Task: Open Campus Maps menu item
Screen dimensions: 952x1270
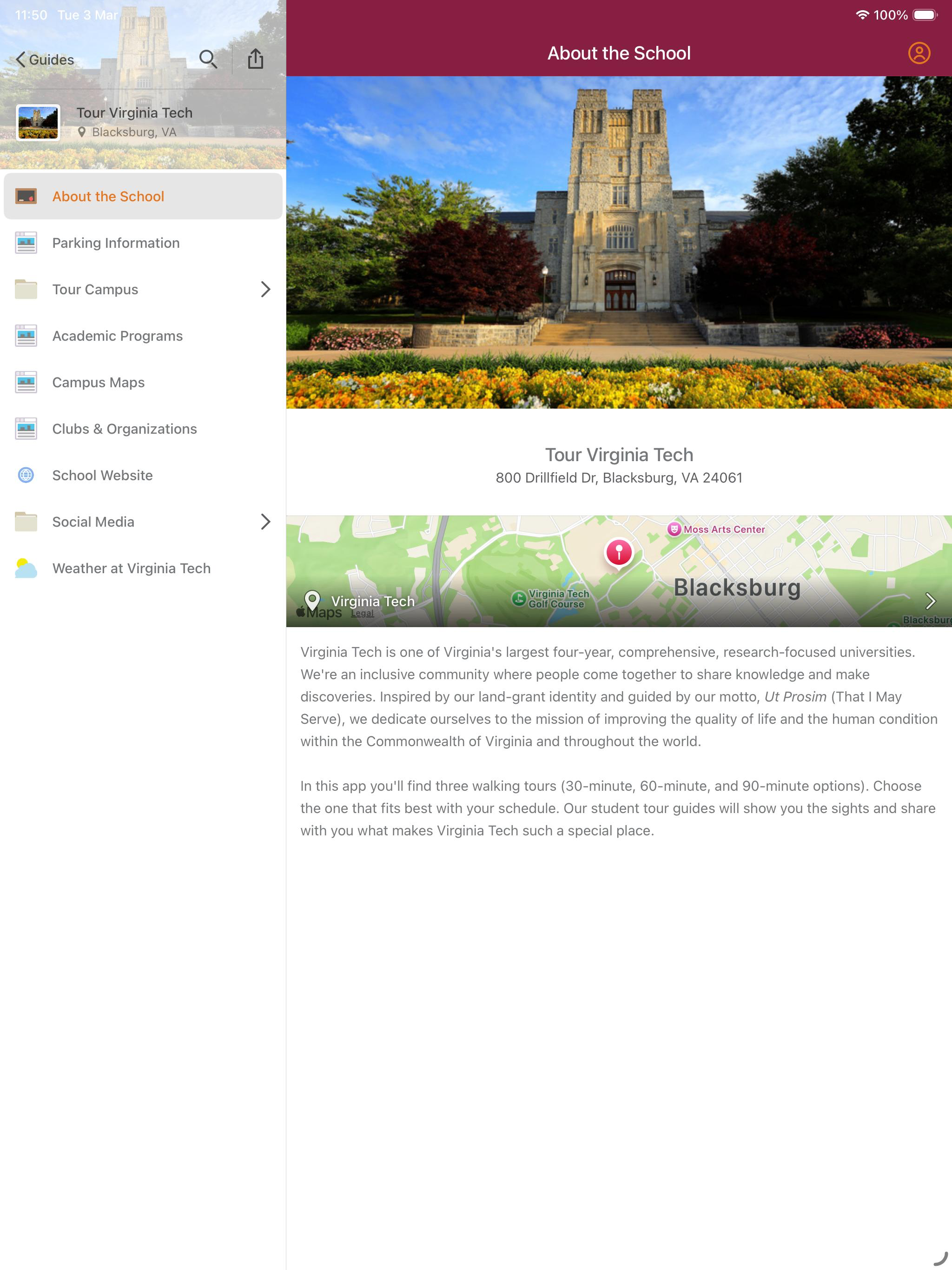Action: click(143, 383)
